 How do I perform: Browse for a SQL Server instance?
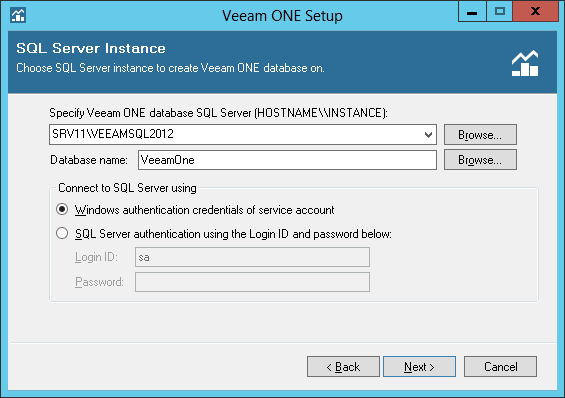(480, 135)
